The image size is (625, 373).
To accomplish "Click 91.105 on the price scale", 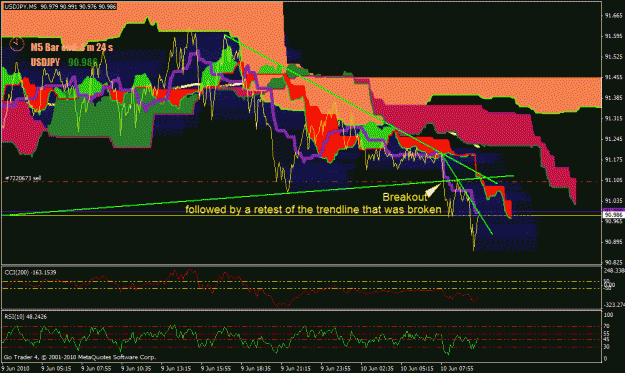I will click(613, 180).
